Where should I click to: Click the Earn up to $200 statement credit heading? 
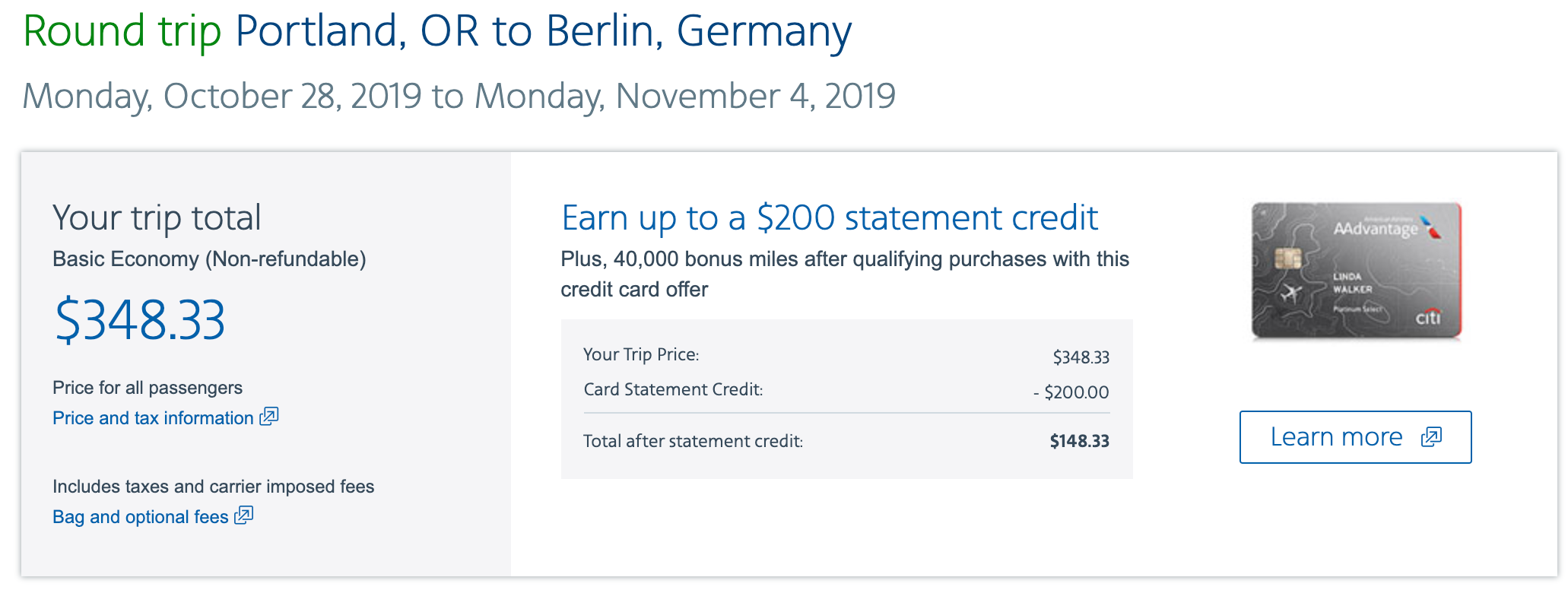[829, 218]
